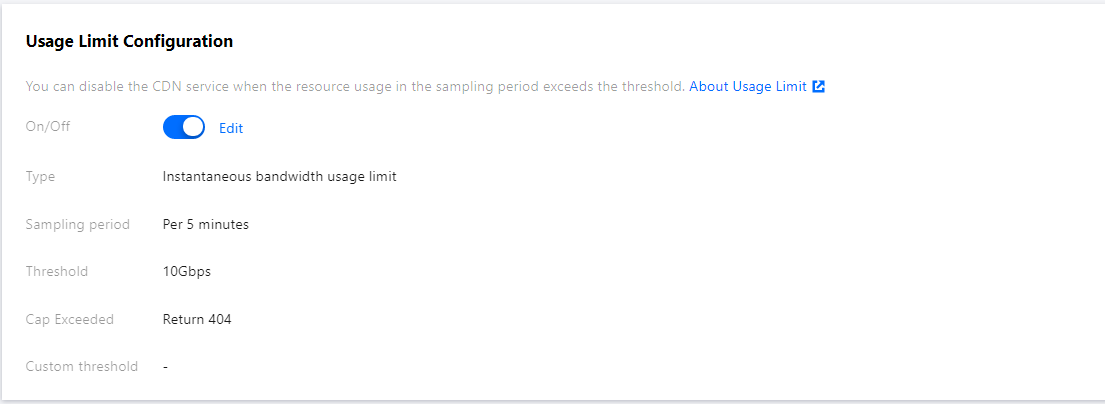Click the Usage Limit Configuration heading
This screenshot has width=1105, height=404.
click(129, 42)
